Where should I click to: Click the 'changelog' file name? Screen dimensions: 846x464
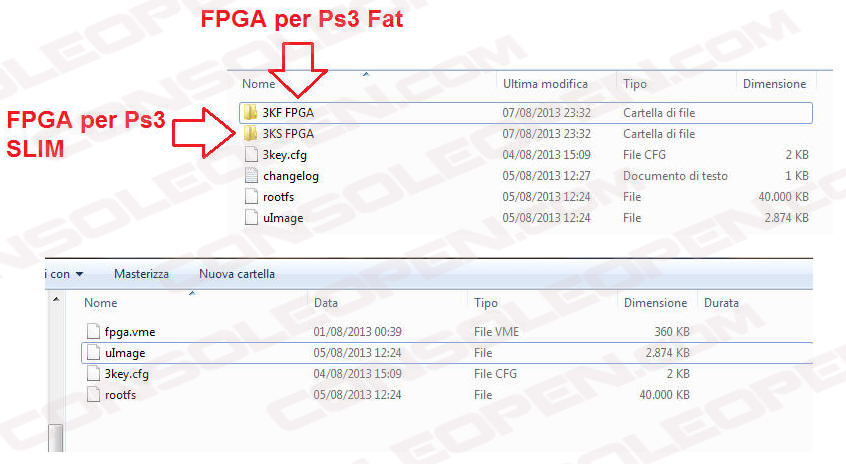tap(291, 176)
